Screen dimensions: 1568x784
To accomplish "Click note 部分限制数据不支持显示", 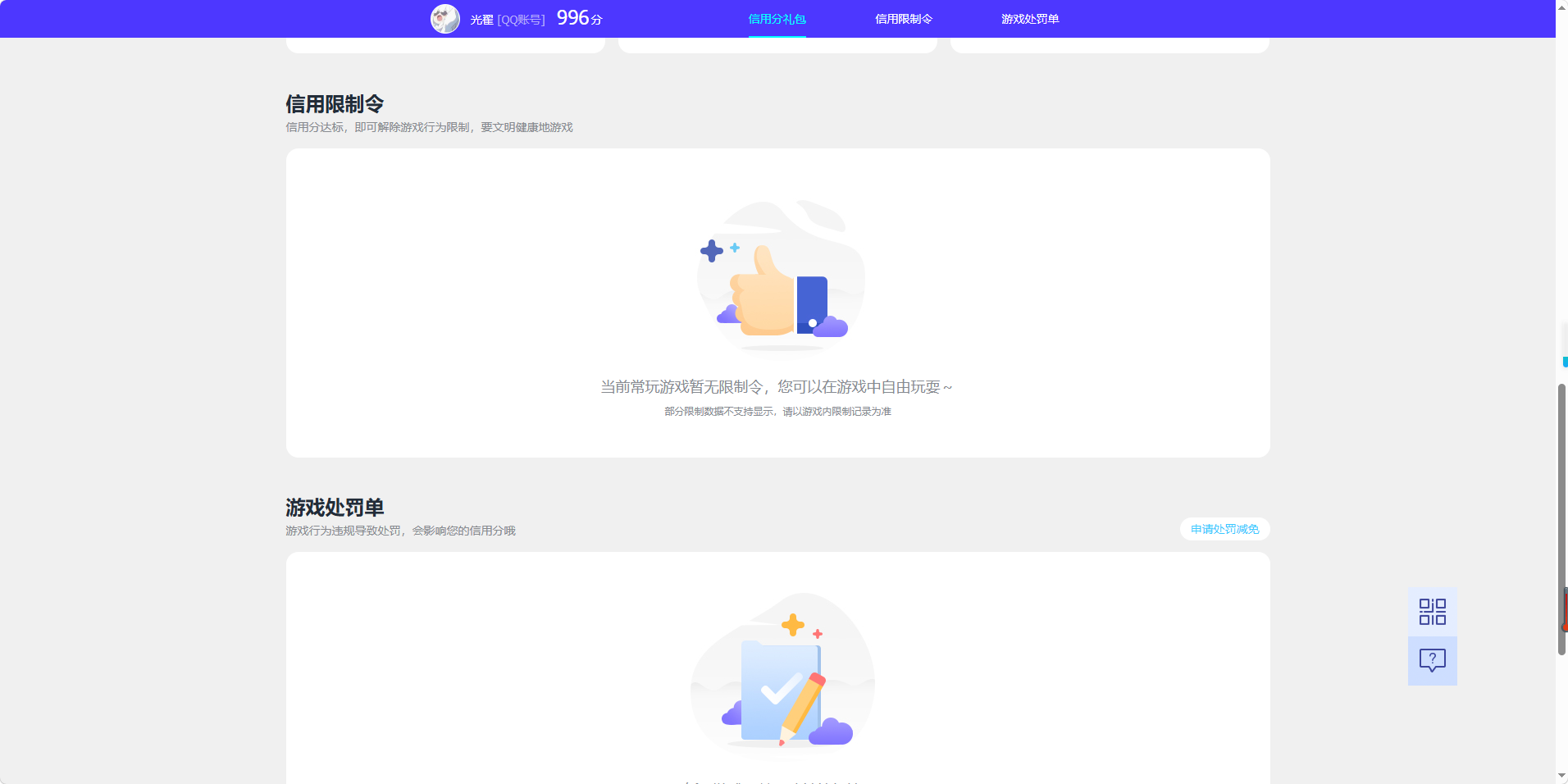I will pyautogui.click(x=719, y=412).
